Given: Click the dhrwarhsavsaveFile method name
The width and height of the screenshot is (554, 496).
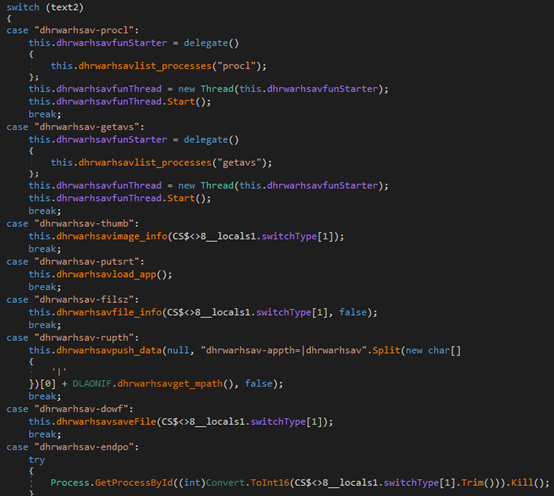Looking at the screenshot, I should click(x=106, y=422).
